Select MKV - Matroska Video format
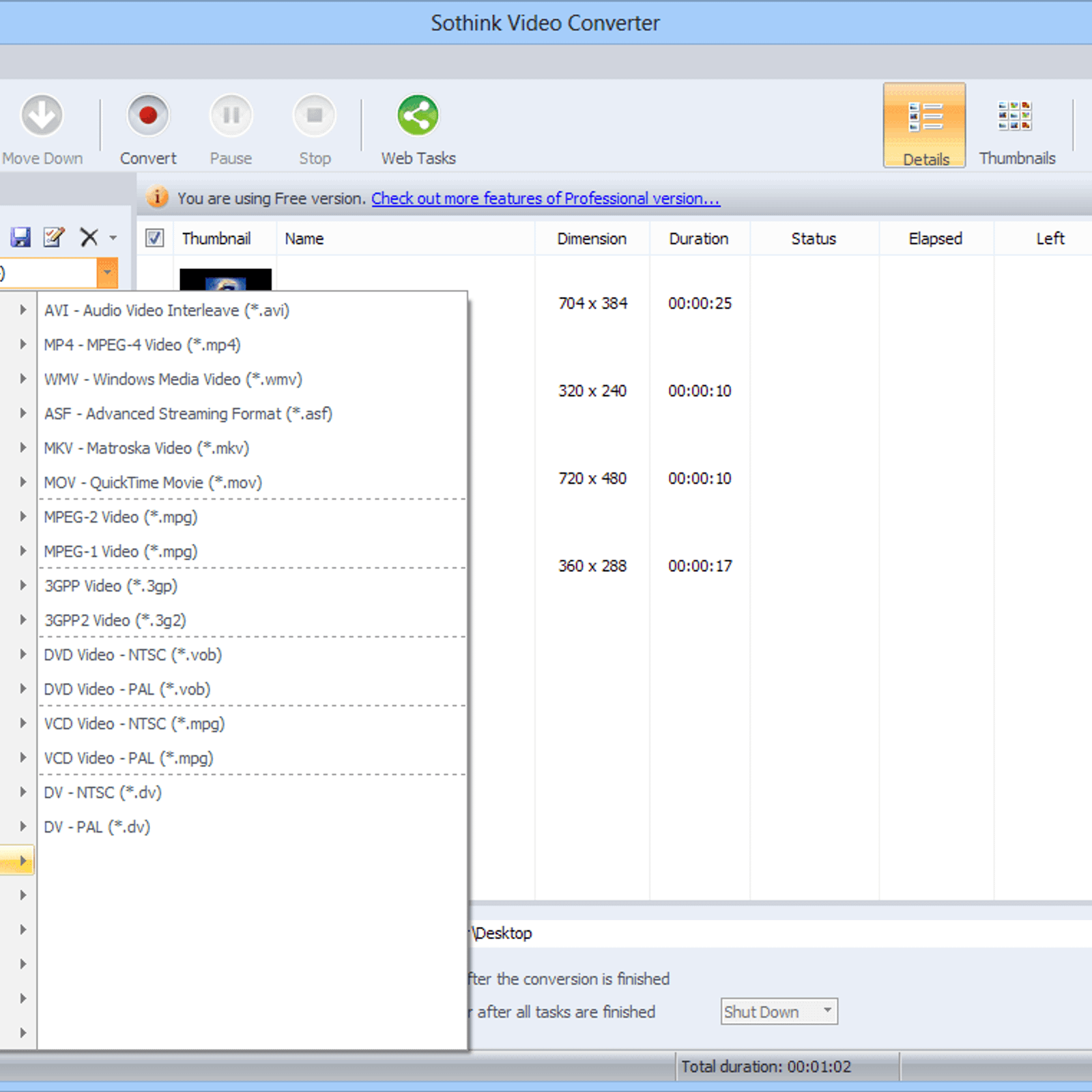This screenshot has height=1092, width=1092. click(253, 448)
